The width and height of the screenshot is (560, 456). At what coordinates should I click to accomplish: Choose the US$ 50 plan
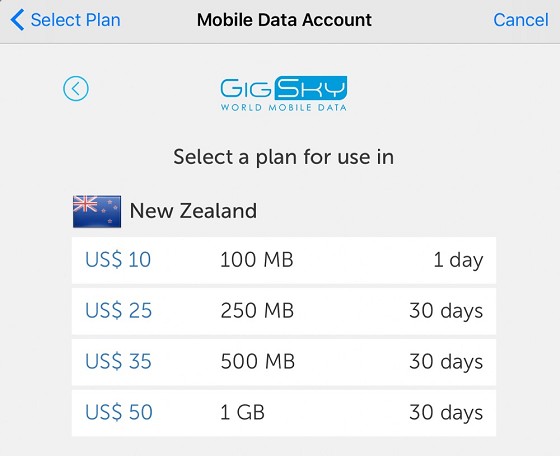[284, 413]
